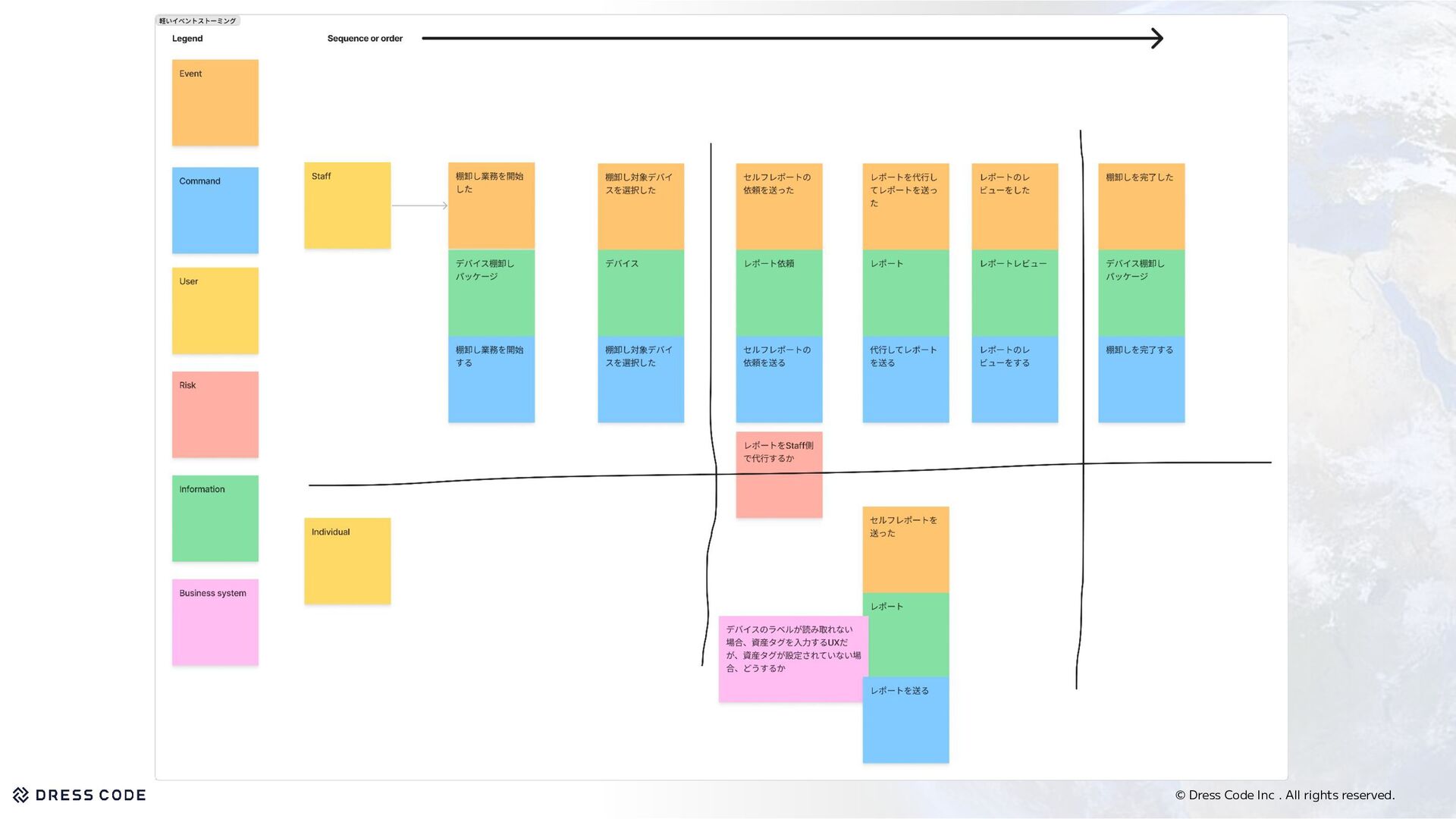This screenshot has height=819, width=1456.
Task: Select the yellow Individual sticky note
Action: [347, 560]
